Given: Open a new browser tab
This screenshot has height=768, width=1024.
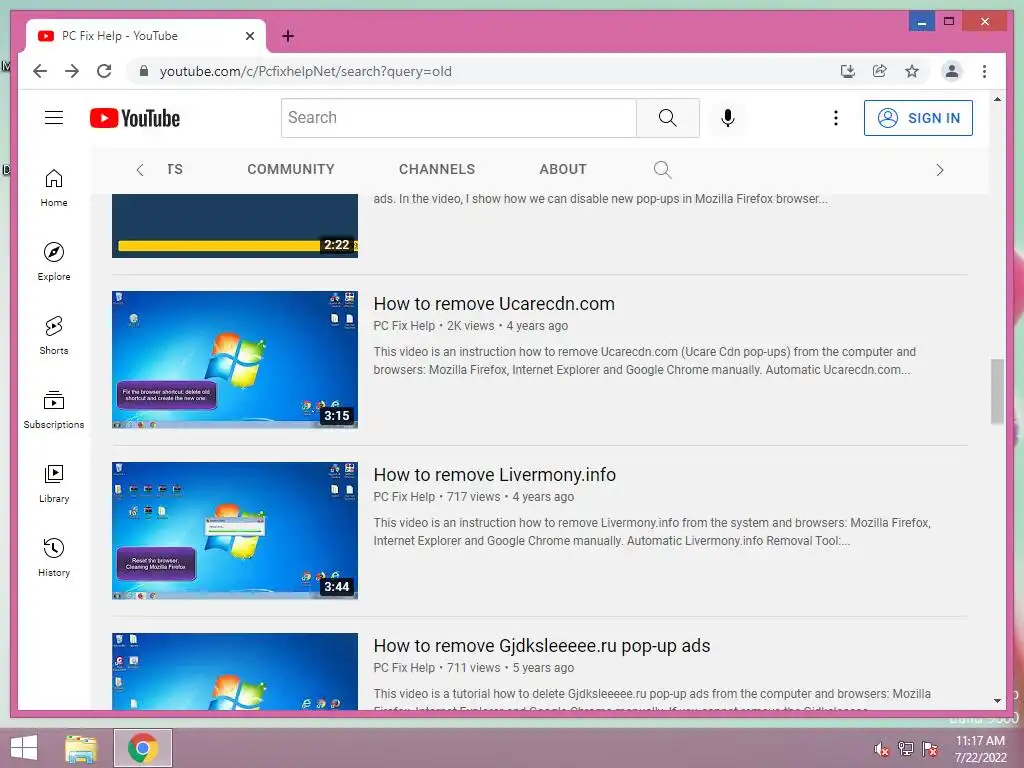Looking at the screenshot, I should coord(287,36).
